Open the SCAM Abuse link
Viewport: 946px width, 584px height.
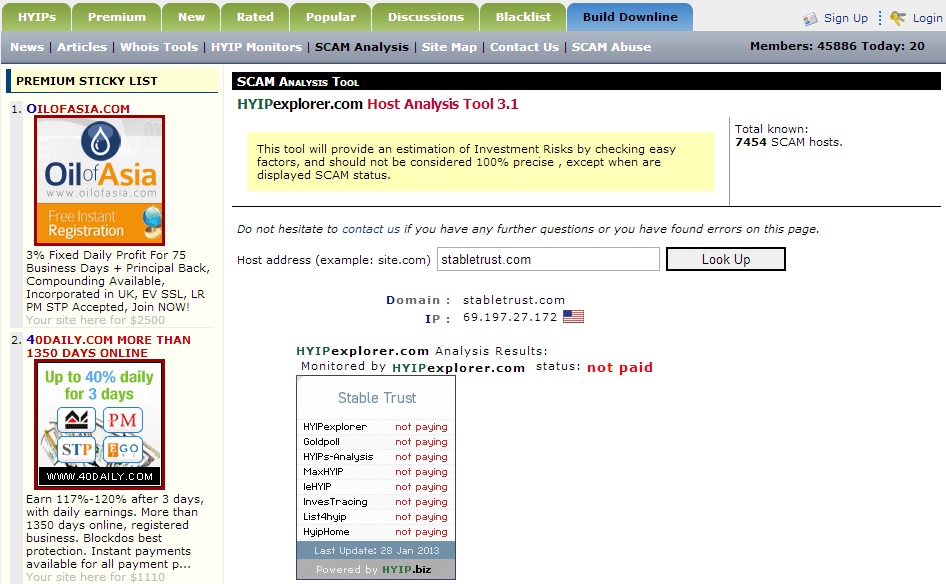click(x=611, y=47)
